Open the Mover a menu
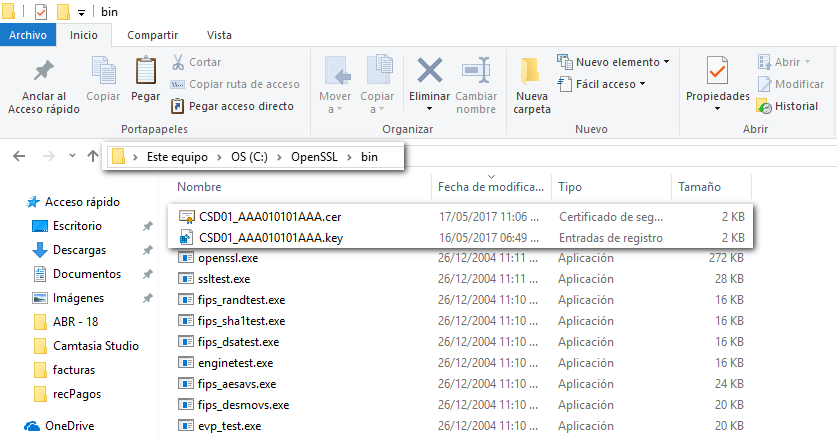Screen dimensions: 837x440 pyautogui.click(x=335, y=84)
